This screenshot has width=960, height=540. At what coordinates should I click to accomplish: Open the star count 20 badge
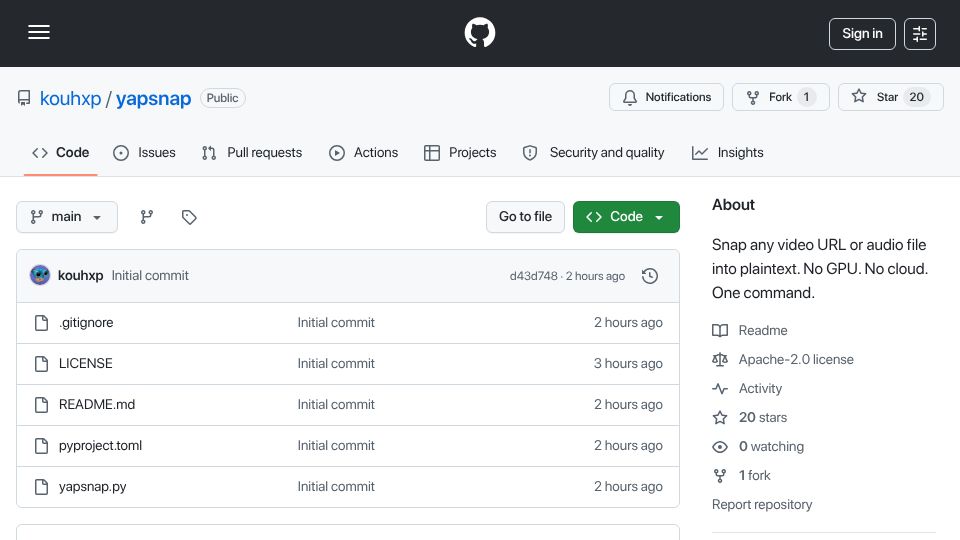coord(916,97)
